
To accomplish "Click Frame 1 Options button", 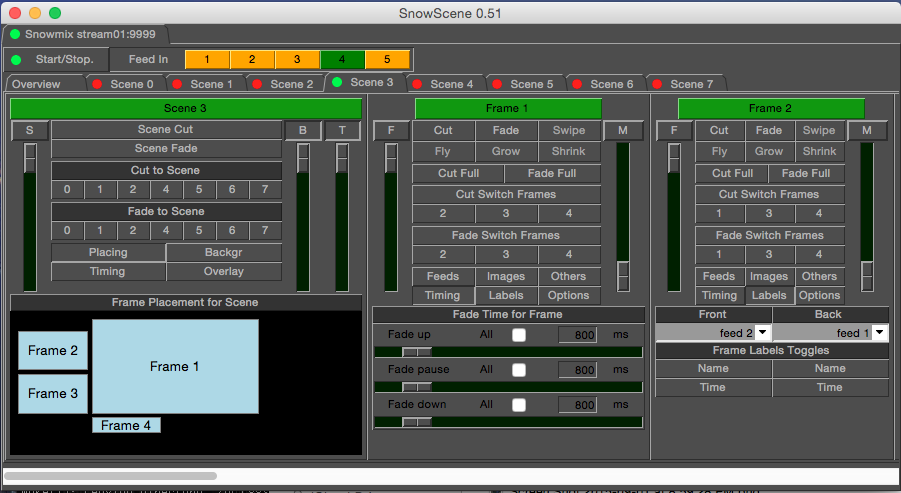I will click(569, 295).
